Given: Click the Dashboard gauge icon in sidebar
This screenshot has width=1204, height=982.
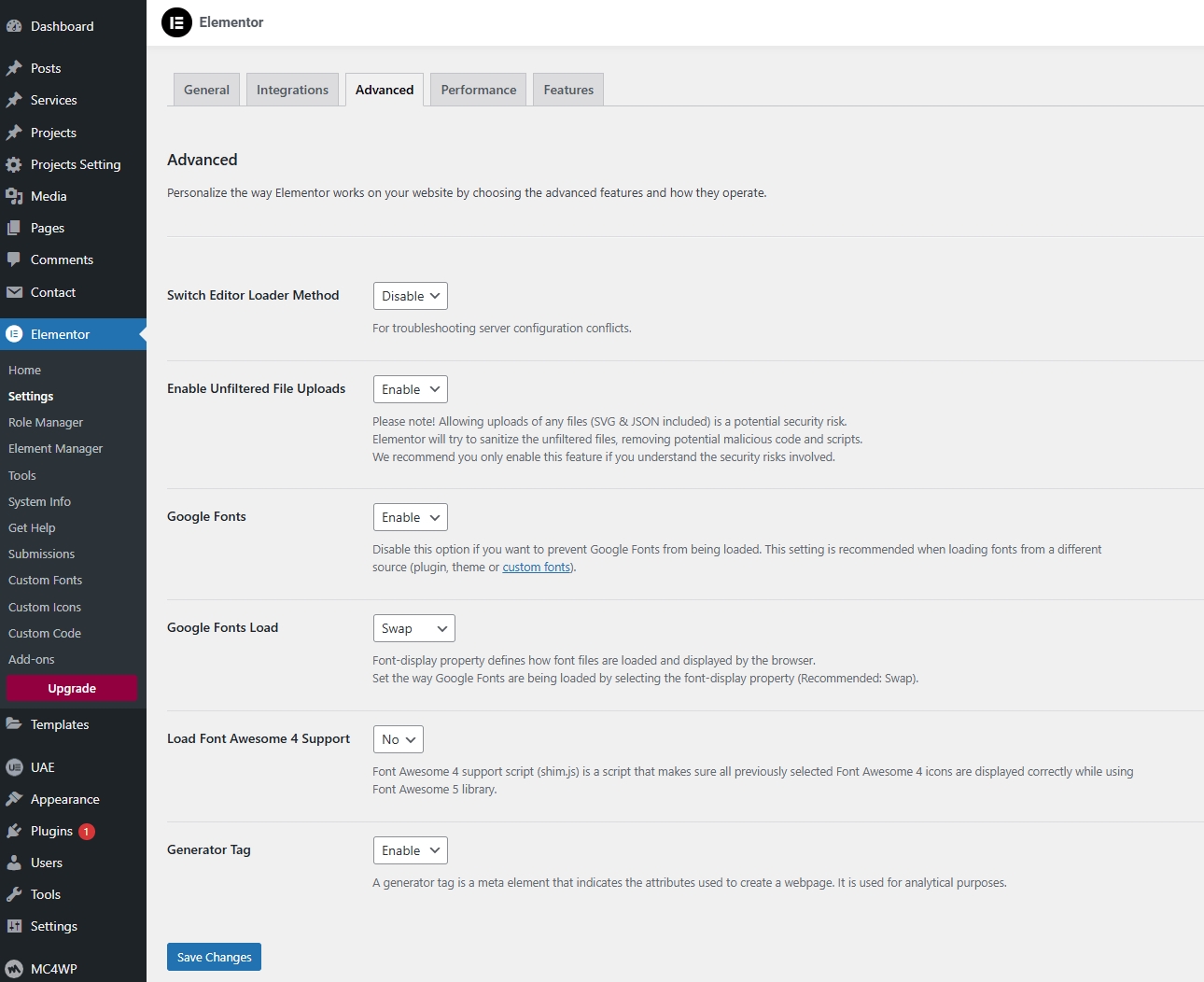Looking at the screenshot, I should click(14, 26).
